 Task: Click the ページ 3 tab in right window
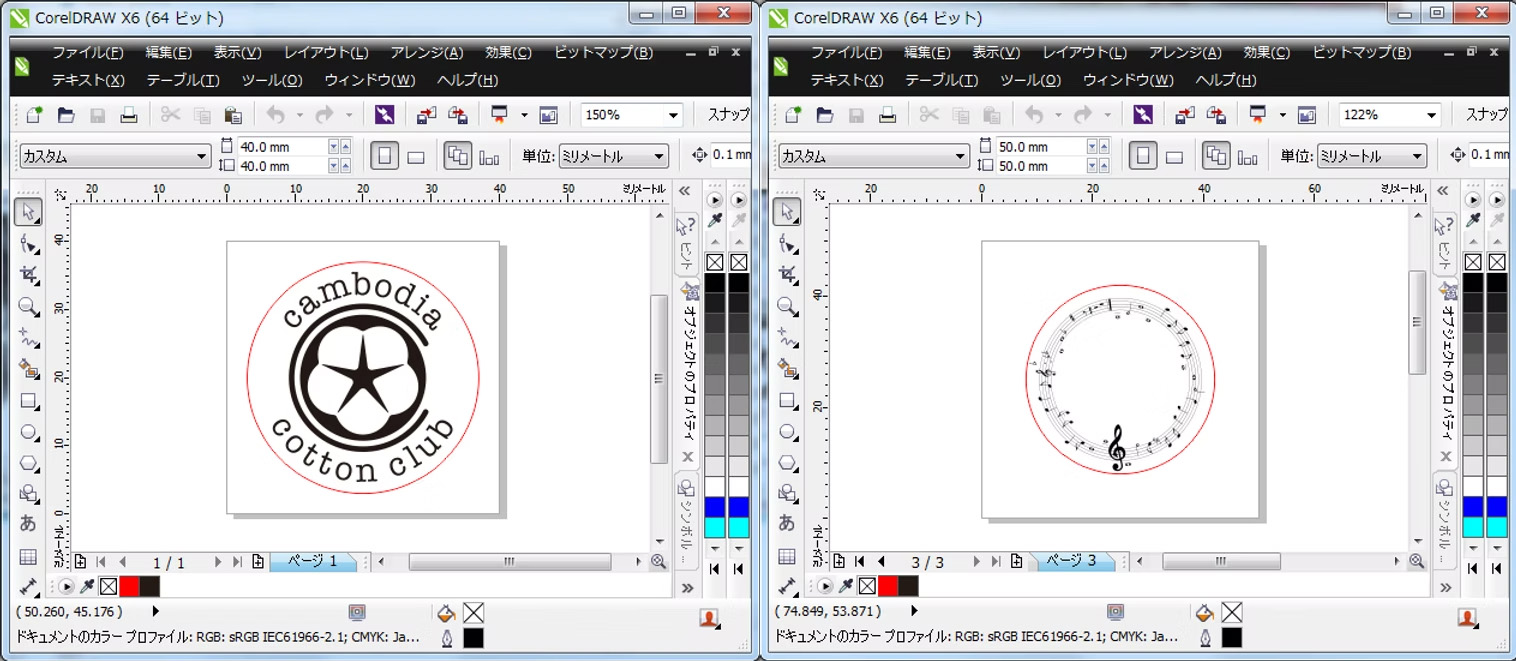[x=1072, y=561]
